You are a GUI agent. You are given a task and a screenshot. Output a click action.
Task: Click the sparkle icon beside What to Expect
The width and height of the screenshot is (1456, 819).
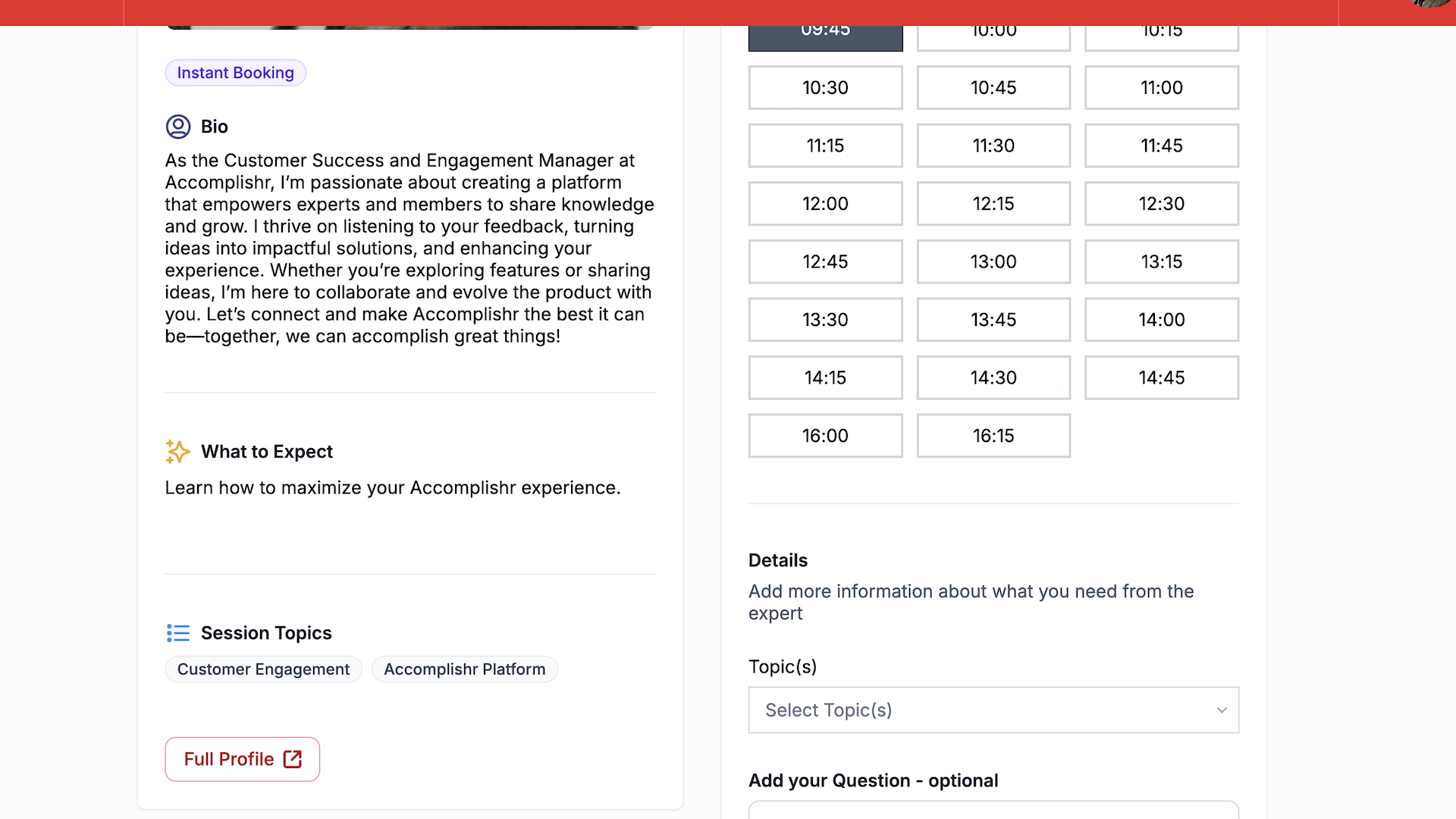(x=178, y=451)
